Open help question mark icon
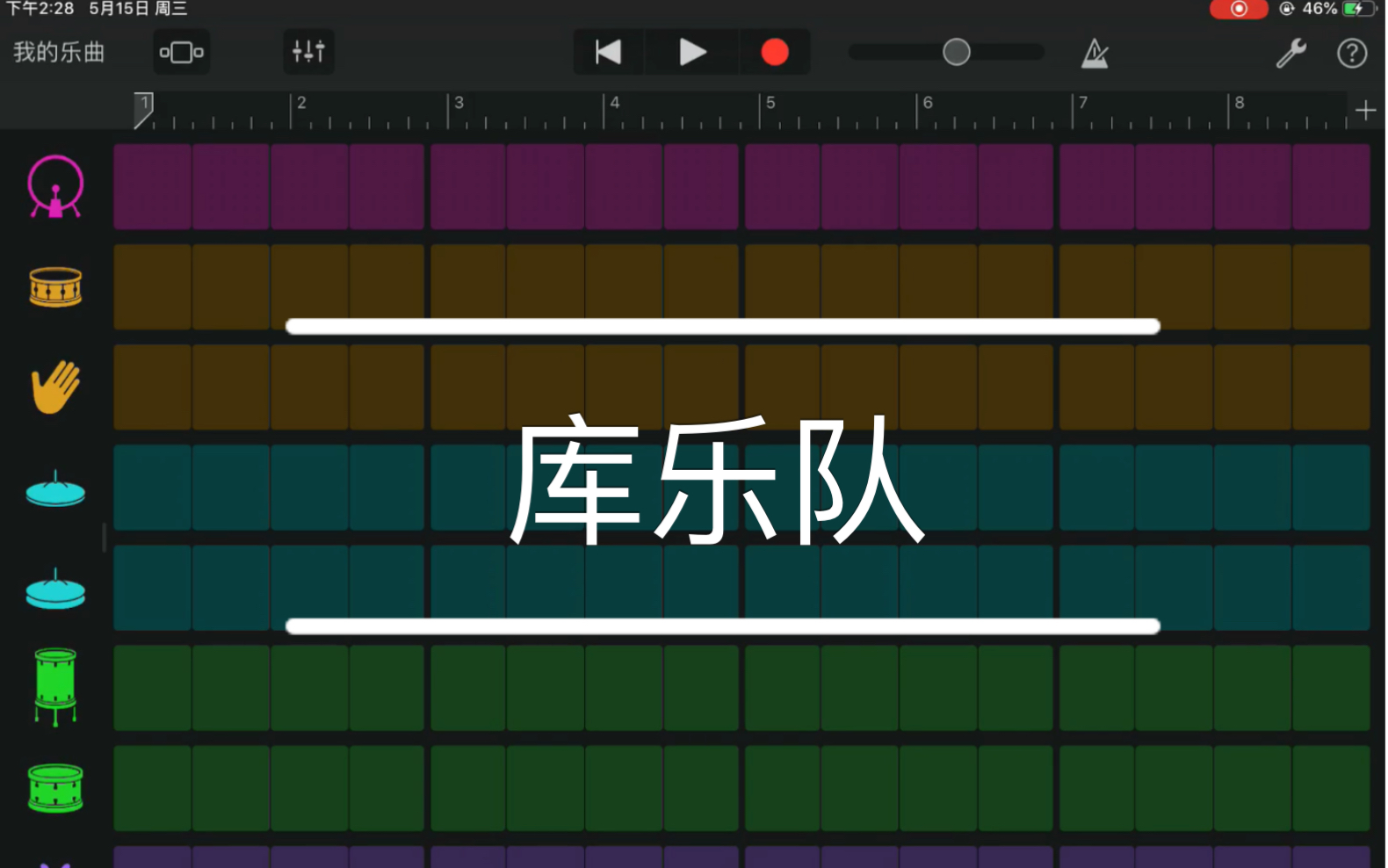Viewport: 1388px width, 868px height. pyautogui.click(x=1352, y=53)
